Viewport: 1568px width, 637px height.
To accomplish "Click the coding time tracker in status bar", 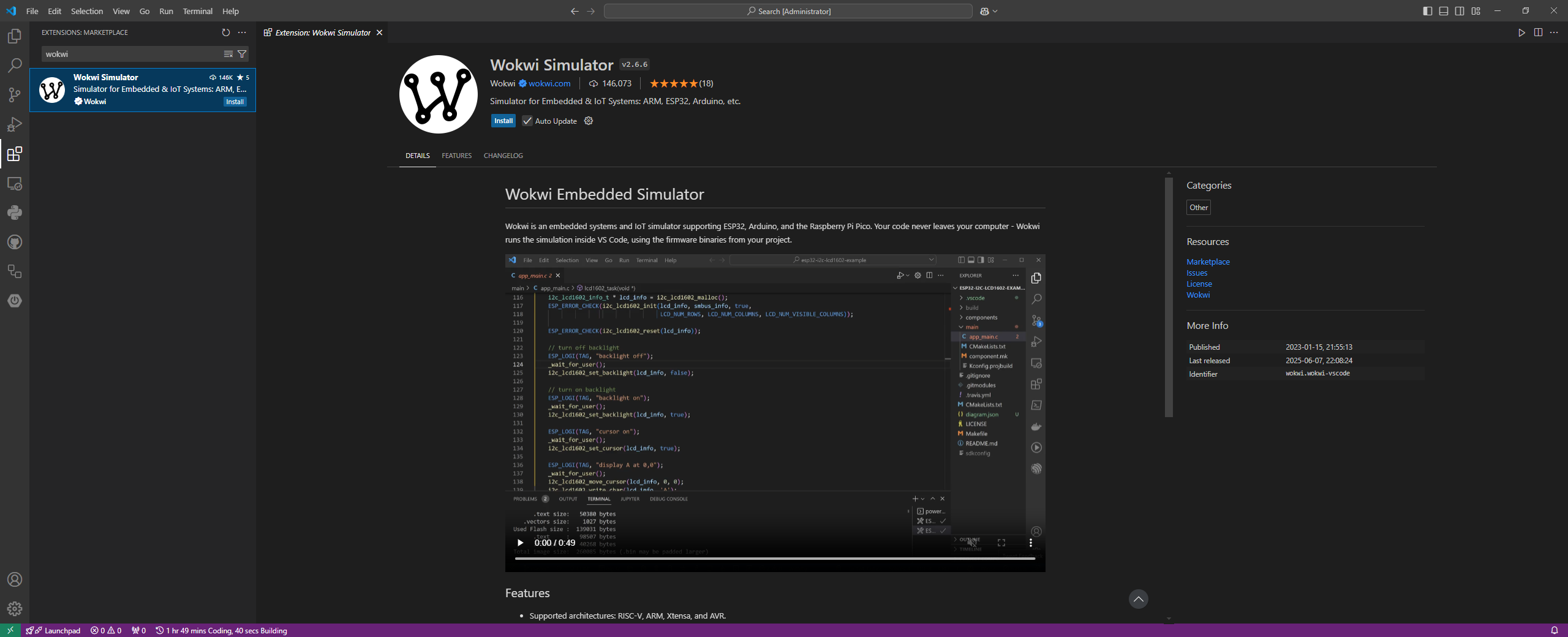I will click(x=221, y=630).
